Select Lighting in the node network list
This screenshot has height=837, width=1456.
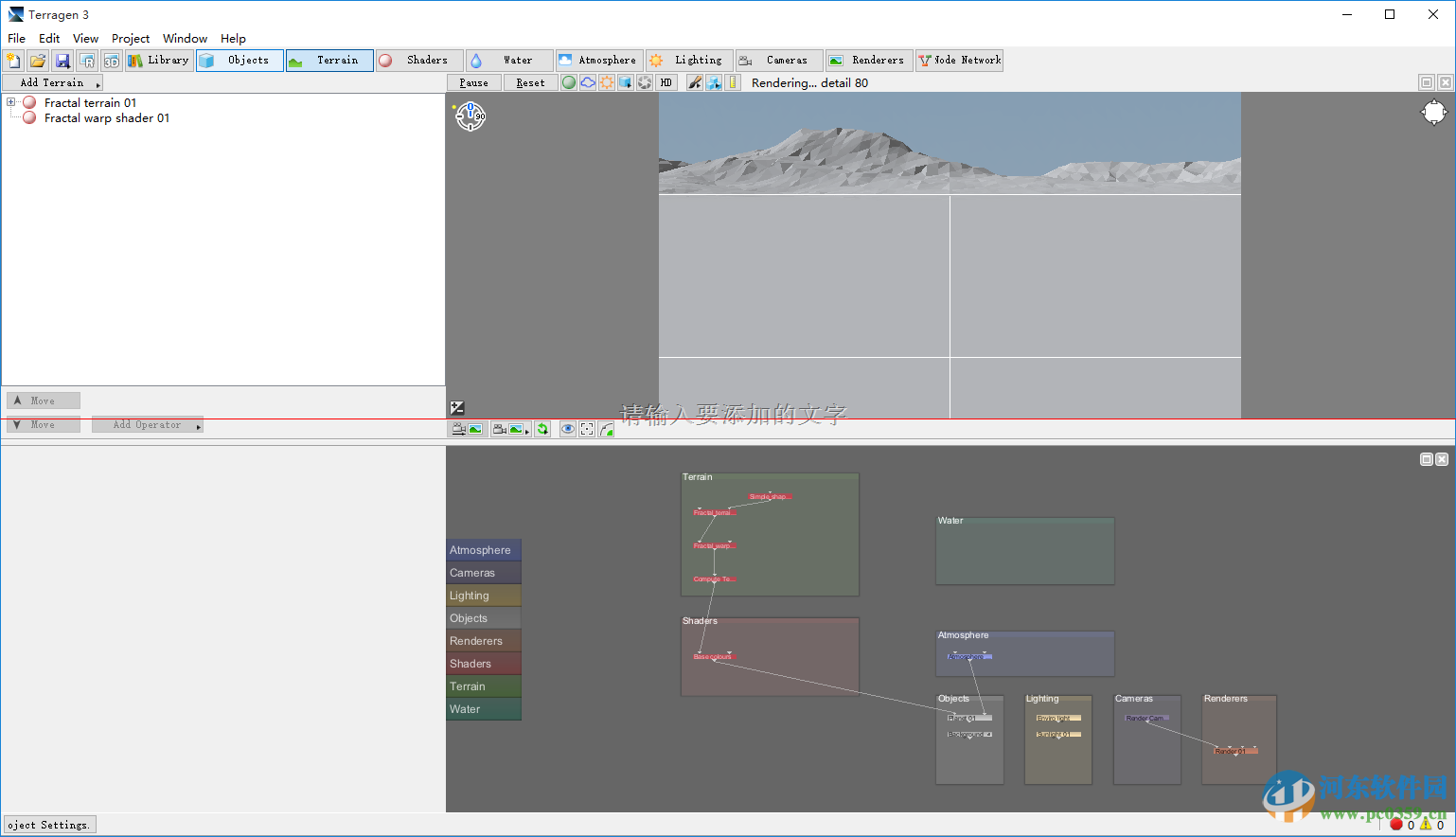(484, 596)
